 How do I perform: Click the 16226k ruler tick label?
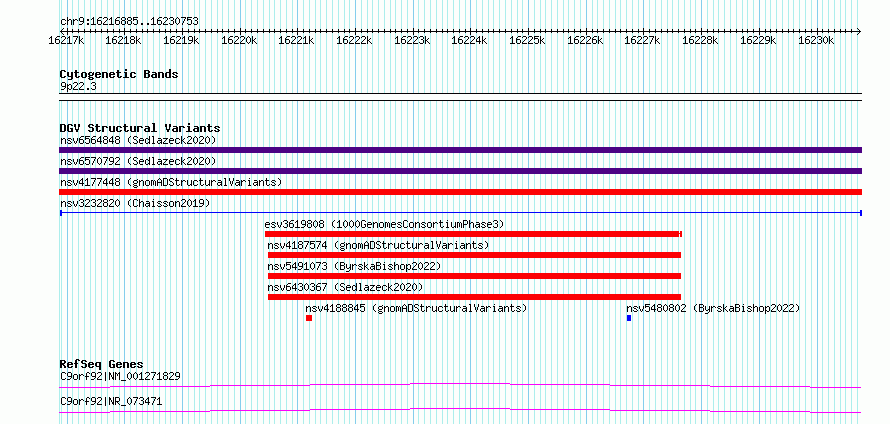(585, 41)
